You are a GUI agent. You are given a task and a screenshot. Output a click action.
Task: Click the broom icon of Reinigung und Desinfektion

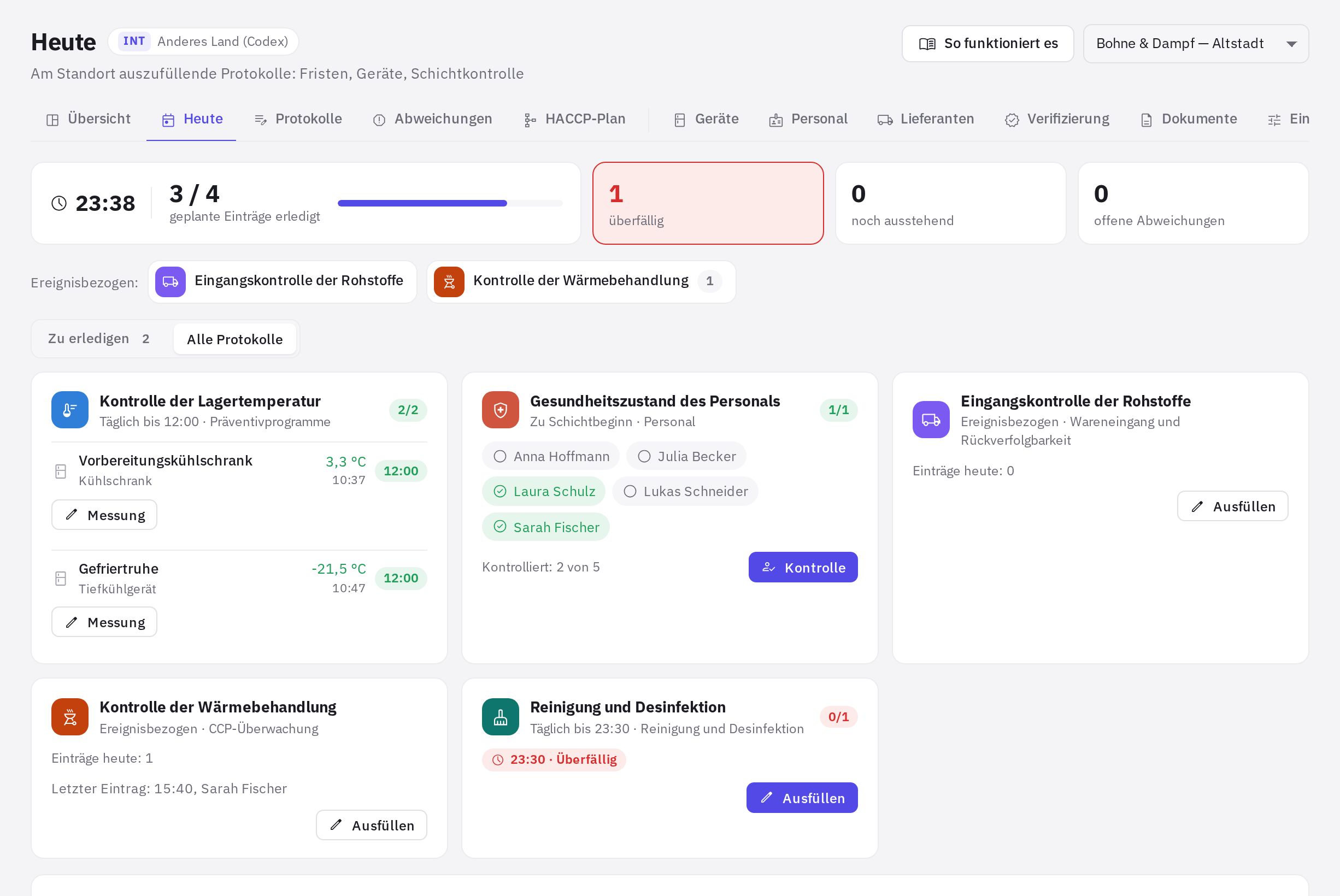click(x=501, y=717)
